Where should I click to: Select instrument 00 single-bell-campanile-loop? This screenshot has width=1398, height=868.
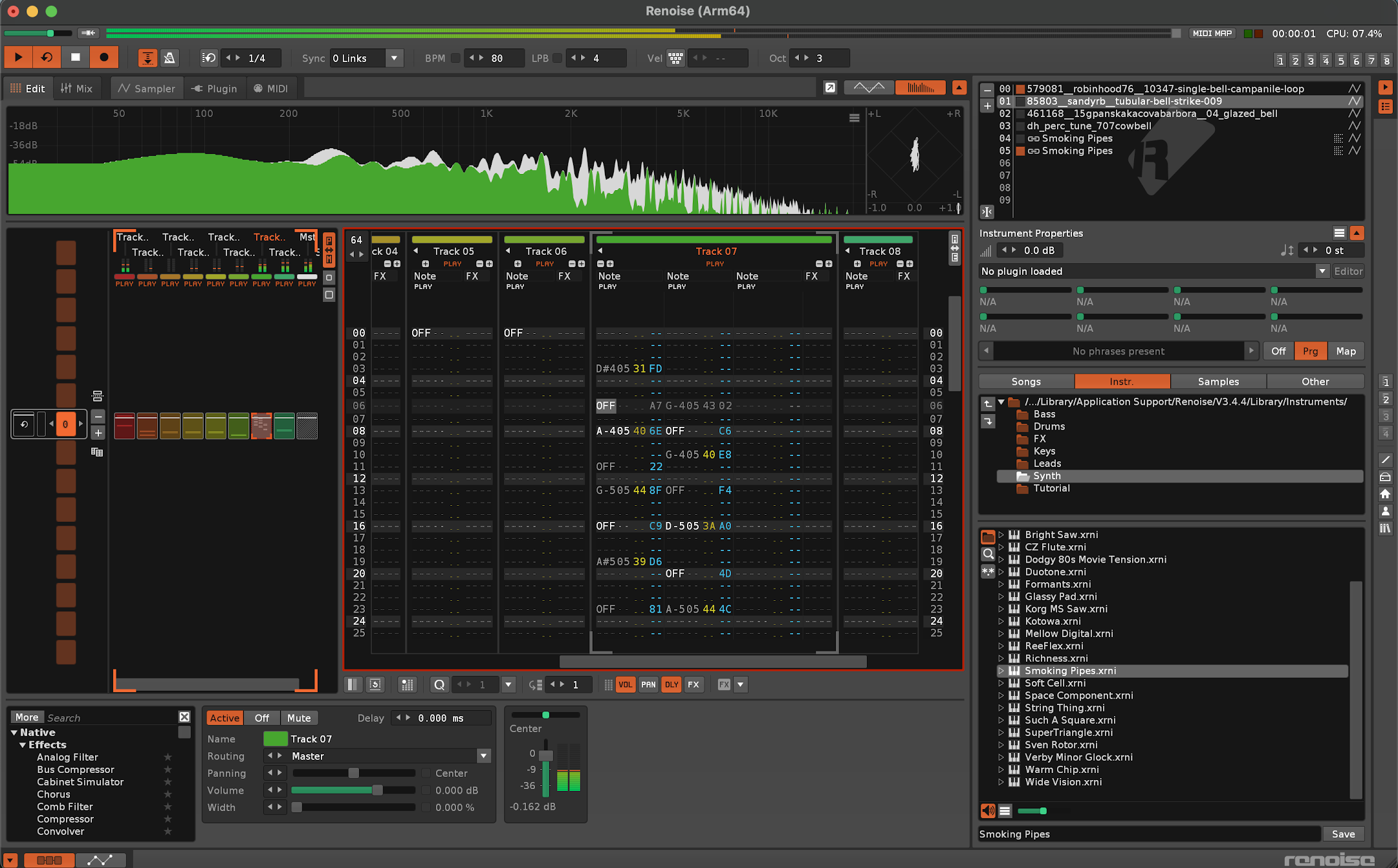pyautogui.click(x=1164, y=89)
